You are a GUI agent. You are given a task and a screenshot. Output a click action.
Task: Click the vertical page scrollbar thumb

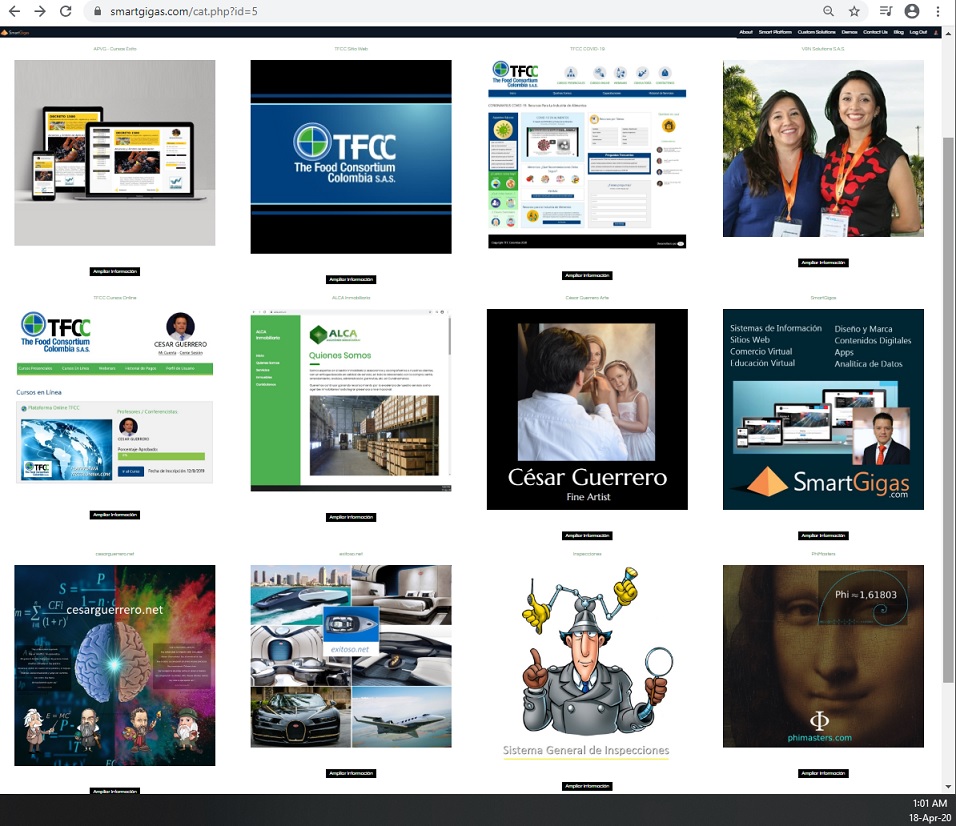pos(947,410)
